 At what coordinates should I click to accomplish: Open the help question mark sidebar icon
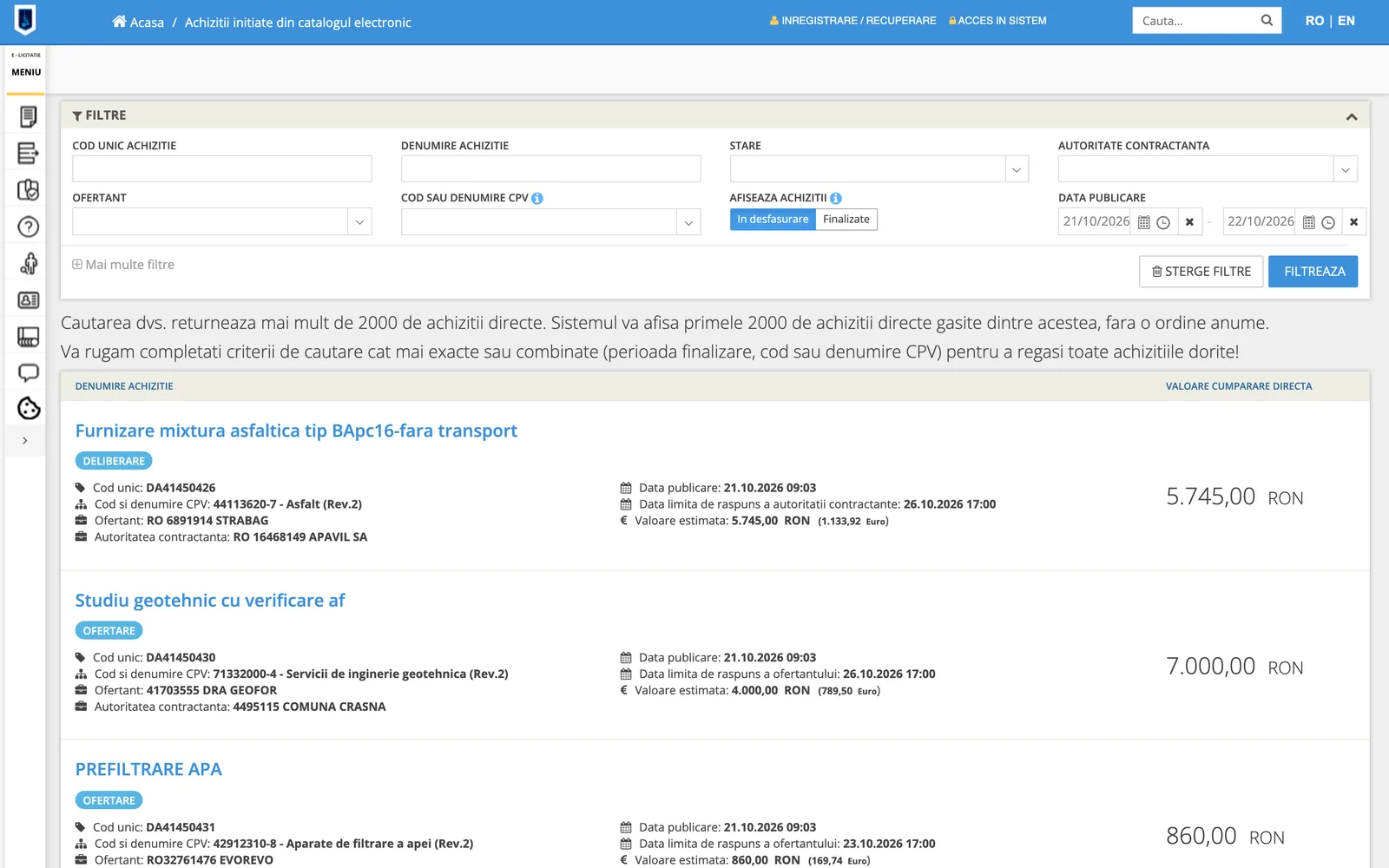pyautogui.click(x=28, y=227)
